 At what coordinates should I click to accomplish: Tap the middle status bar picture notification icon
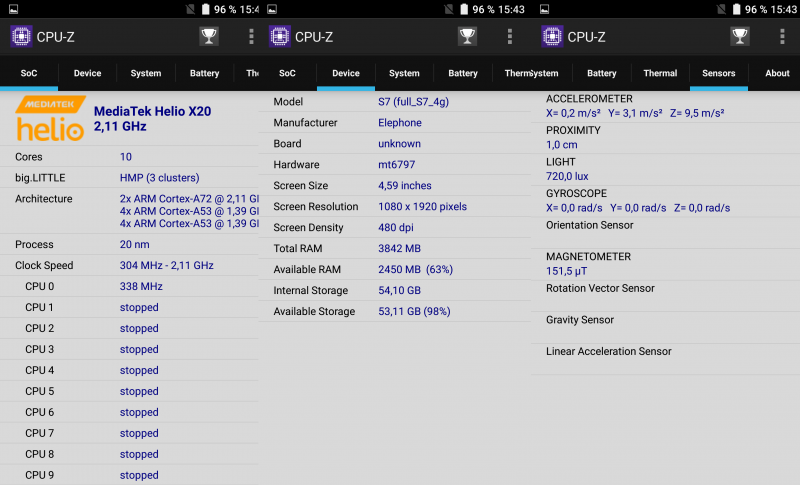tap(272, 9)
